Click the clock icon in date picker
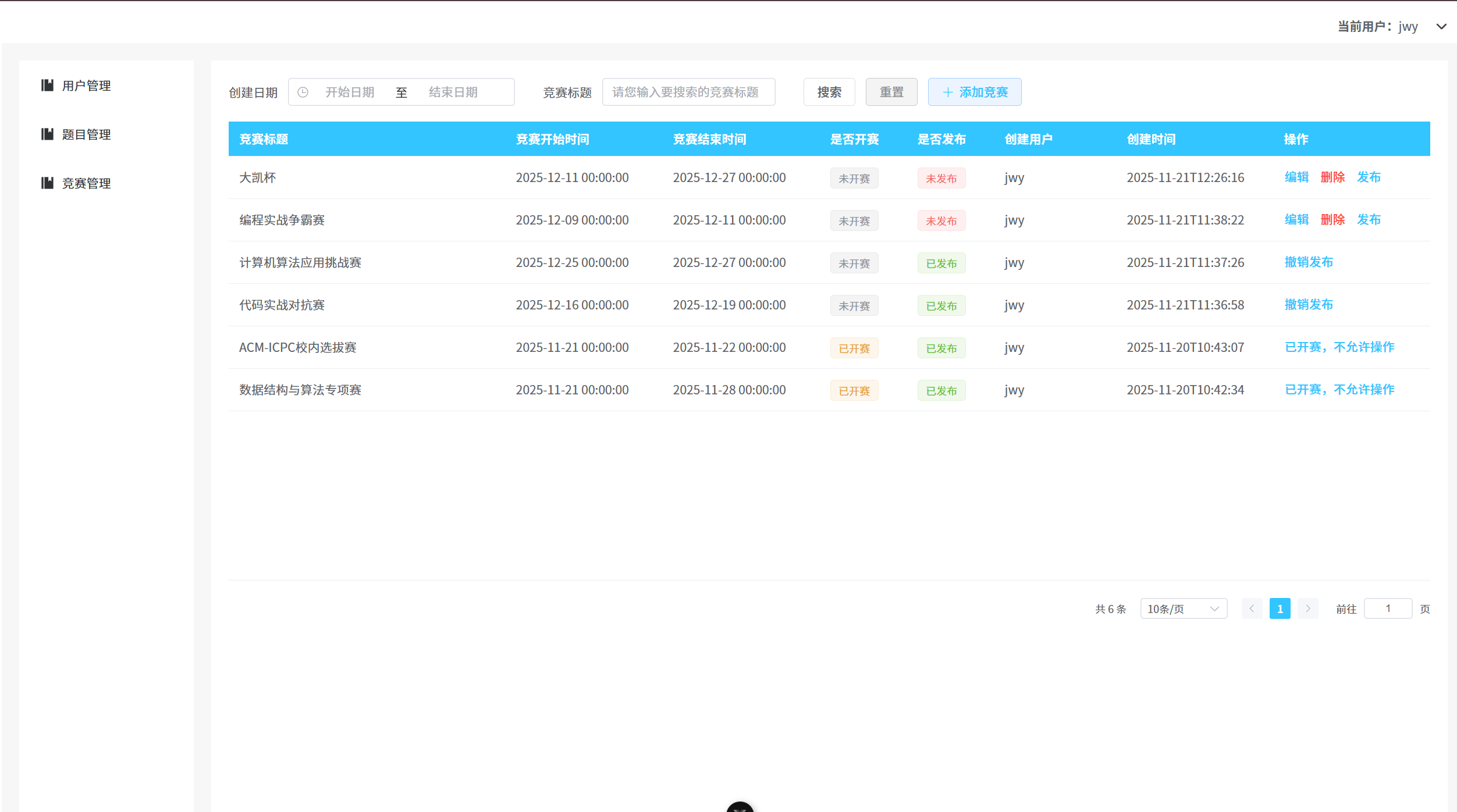The image size is (1457, 812). tap(303, 92)
